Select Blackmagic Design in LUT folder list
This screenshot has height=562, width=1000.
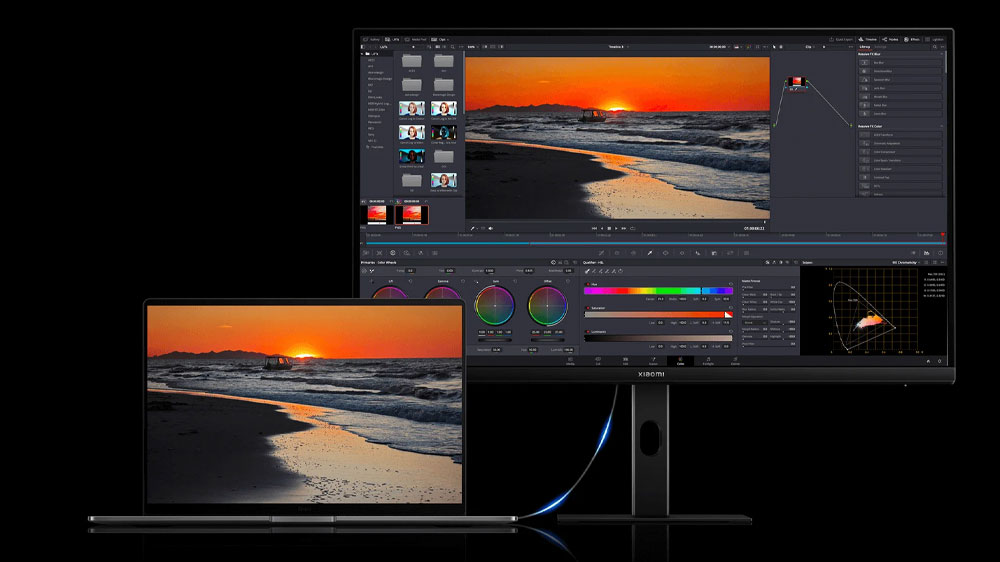(379, 78)
